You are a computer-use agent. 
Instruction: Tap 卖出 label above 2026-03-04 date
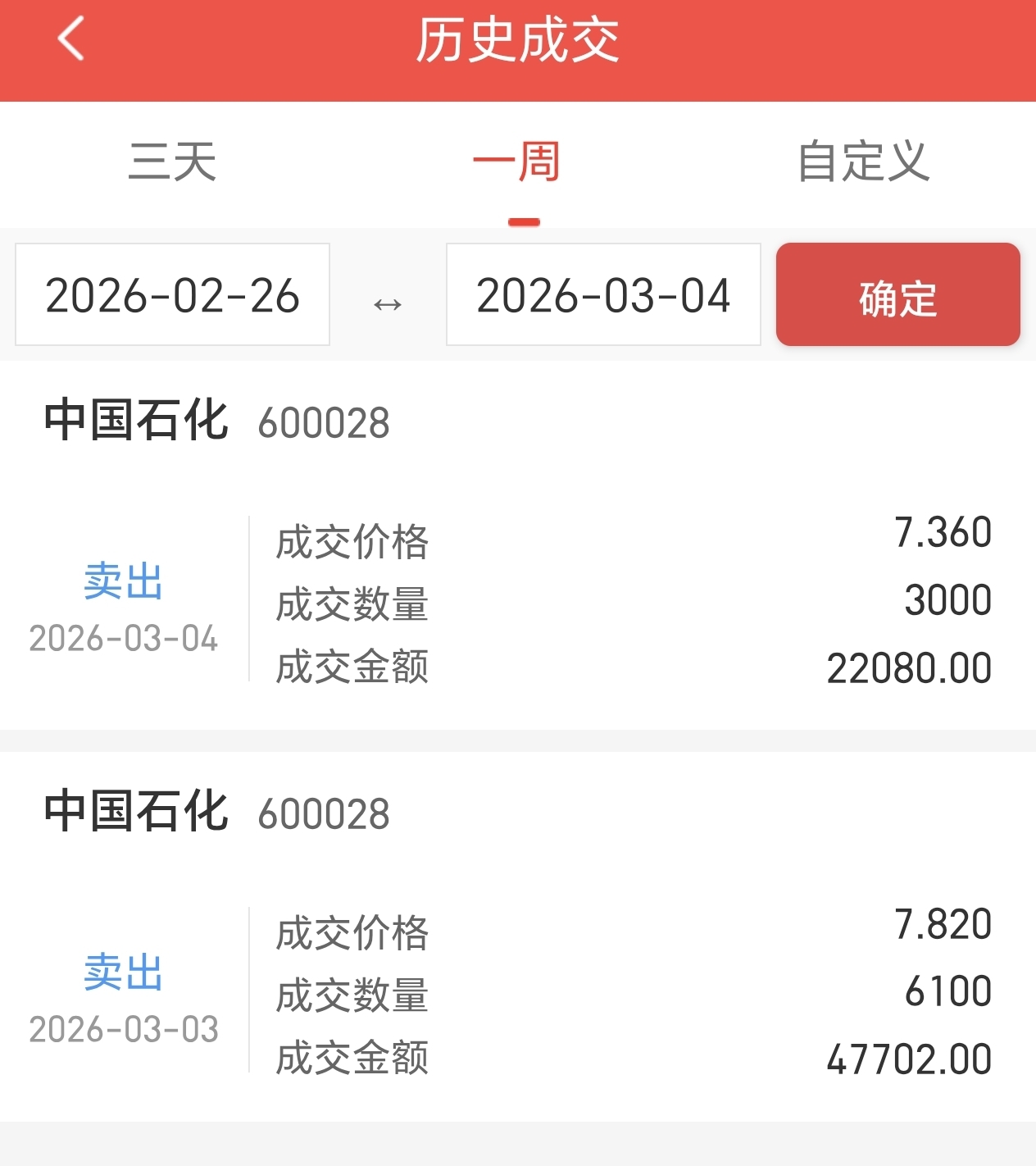123,581
